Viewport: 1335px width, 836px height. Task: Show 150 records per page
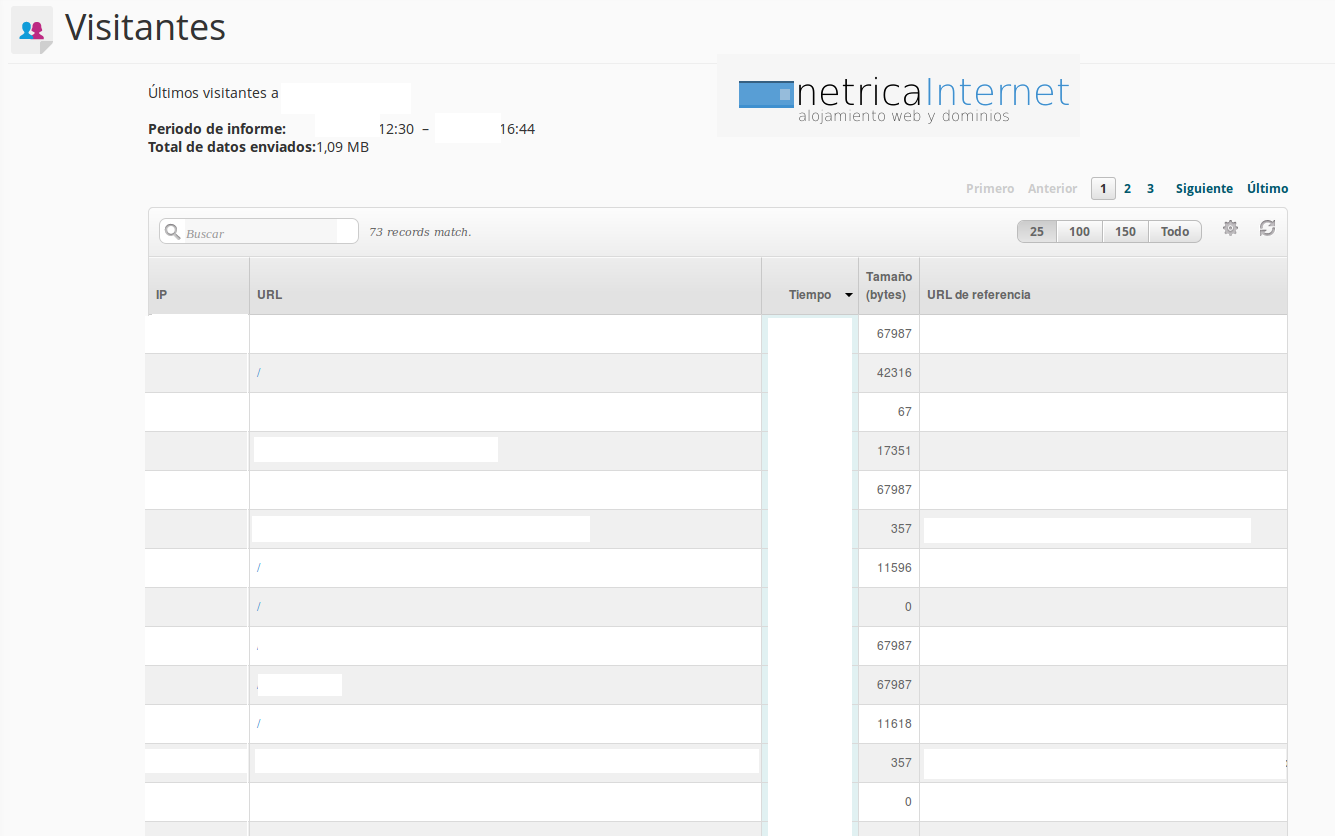[1125, 232]
